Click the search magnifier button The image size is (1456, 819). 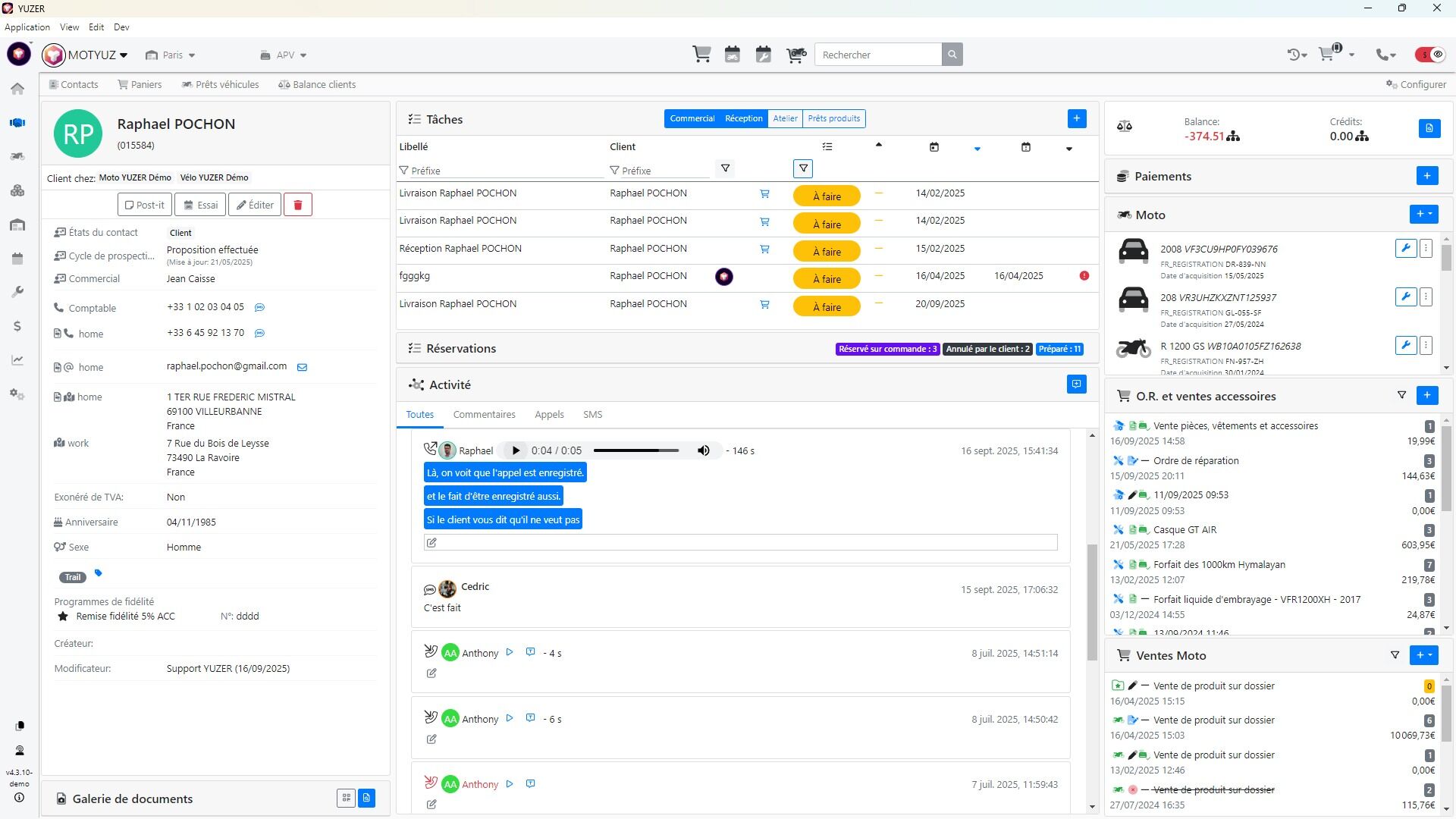952,55
